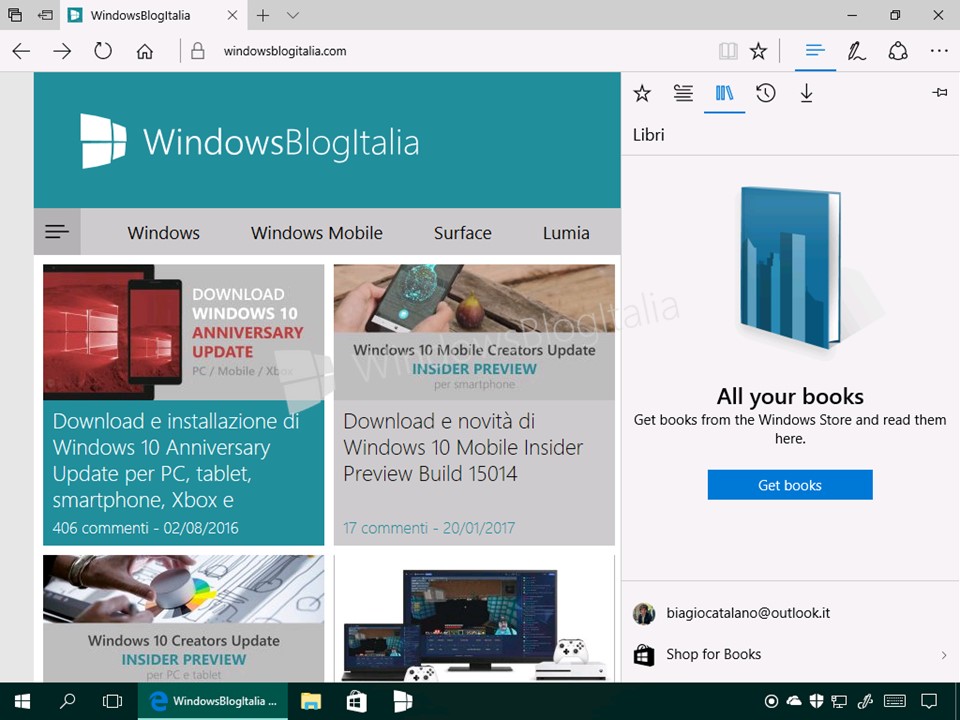Open OneDrive cloud tray icon
Viewport: 960px width, 720px height.
(793, 701)
